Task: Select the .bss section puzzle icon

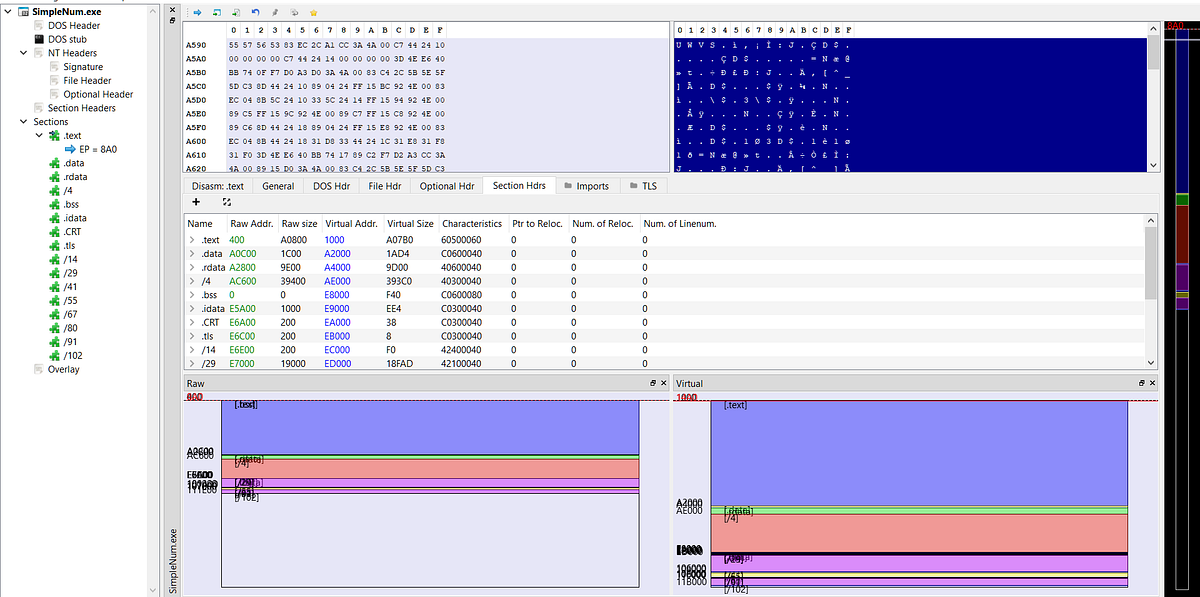Action: (x=55, y=204)
